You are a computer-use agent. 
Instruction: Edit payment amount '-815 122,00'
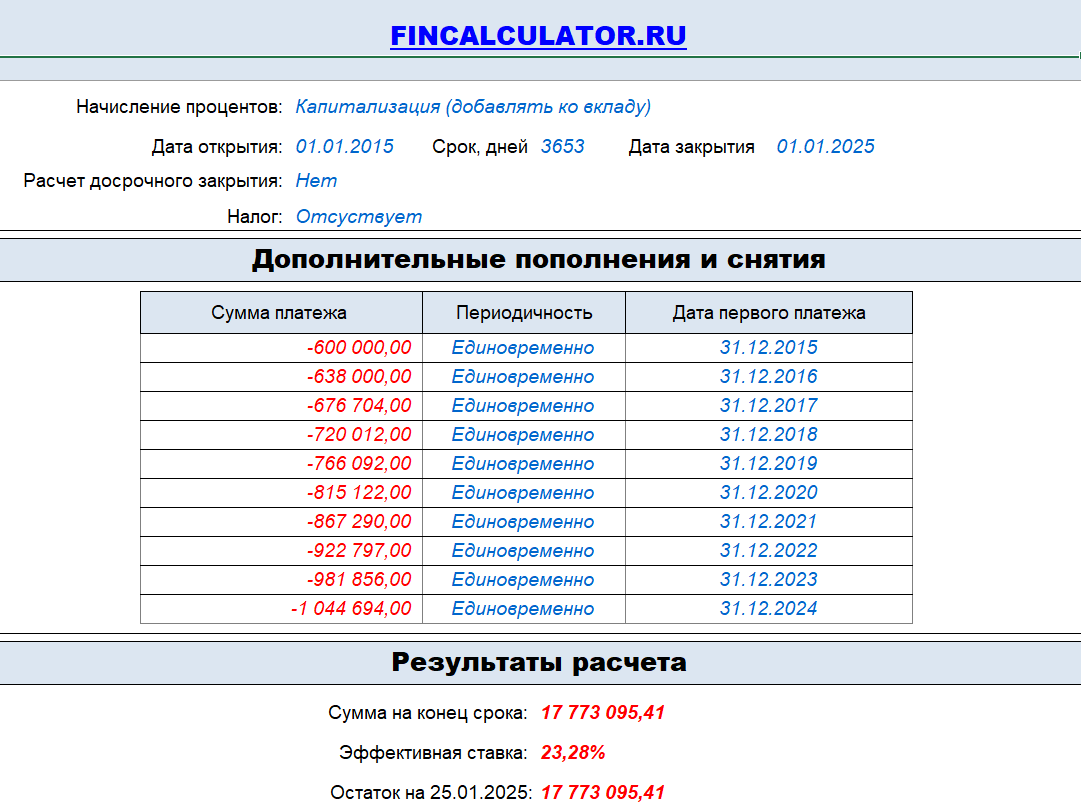(x=360, y=492)
